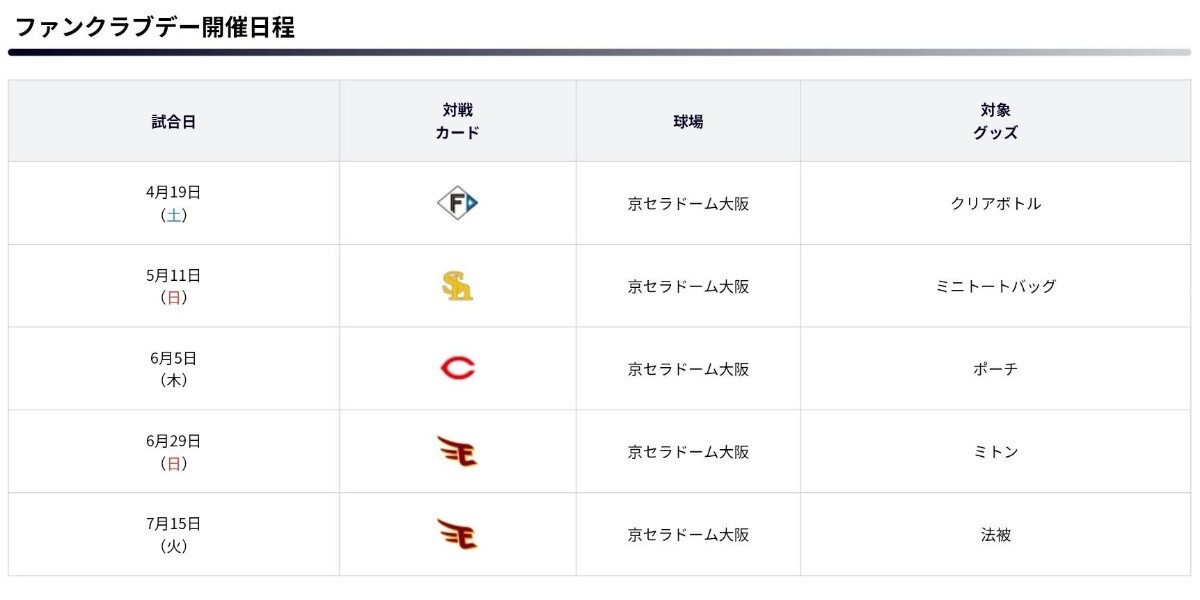The height and width of the screenshot is (600, 1200).
Task: Click the クリアボトル goods text
Action: click(x=996, y=204)
